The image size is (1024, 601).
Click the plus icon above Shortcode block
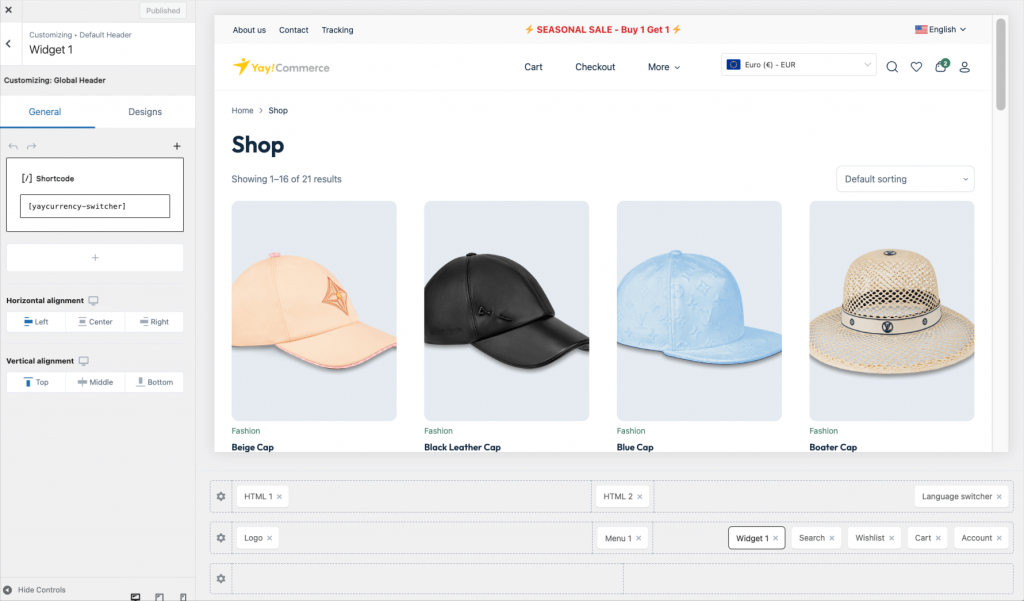tap(177, 147)
